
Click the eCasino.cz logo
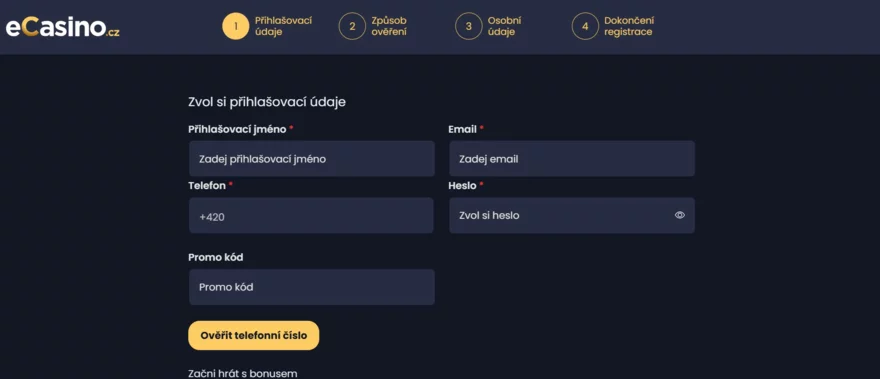(x=62, y=27)
